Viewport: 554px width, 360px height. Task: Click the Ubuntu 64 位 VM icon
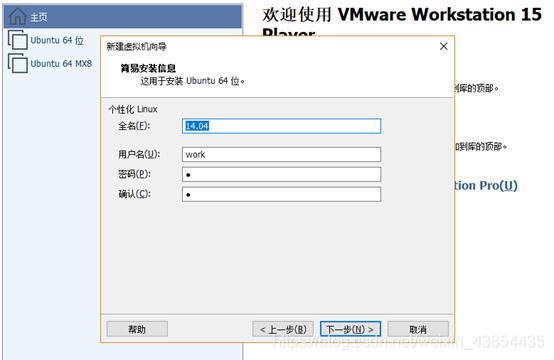(18, 40)
